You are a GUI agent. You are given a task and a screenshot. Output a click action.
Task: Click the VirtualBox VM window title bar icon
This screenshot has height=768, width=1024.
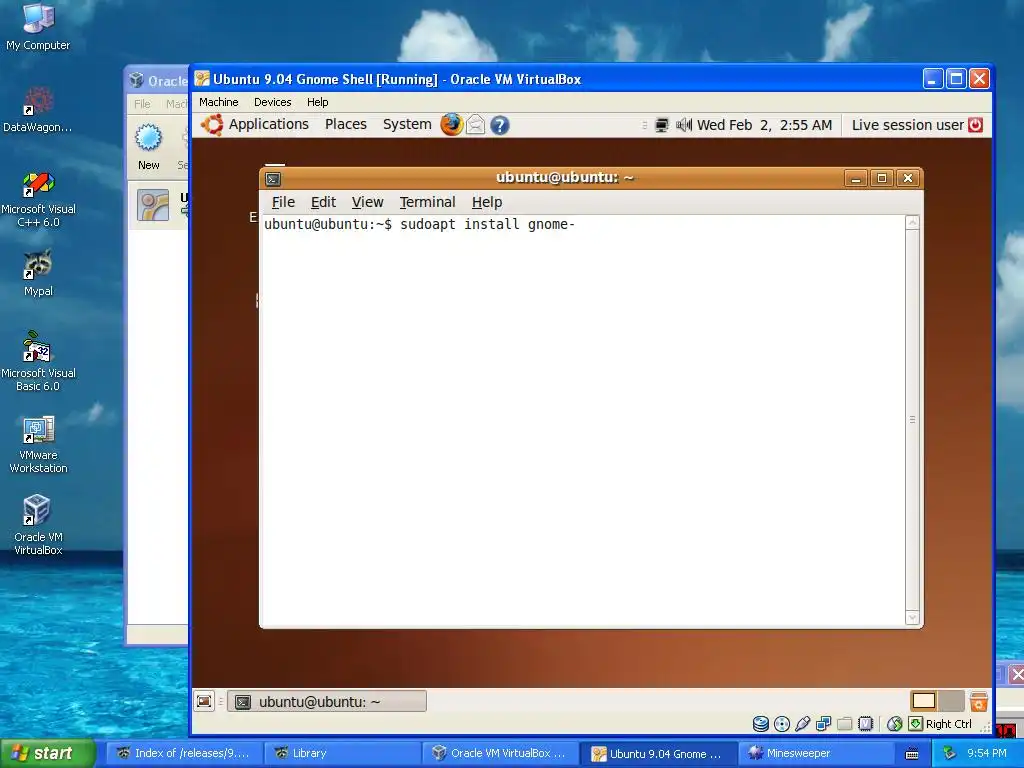coord(202,79)
